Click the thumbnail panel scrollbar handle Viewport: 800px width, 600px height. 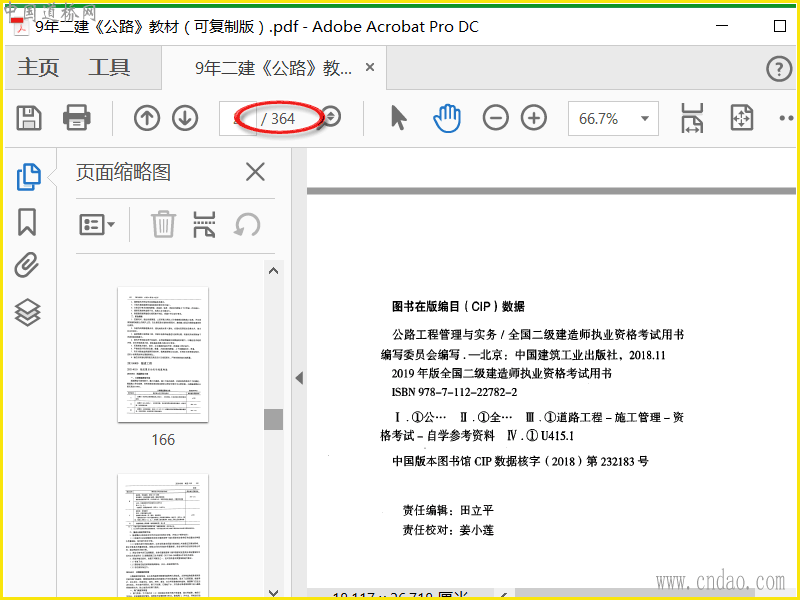(273, 419)
